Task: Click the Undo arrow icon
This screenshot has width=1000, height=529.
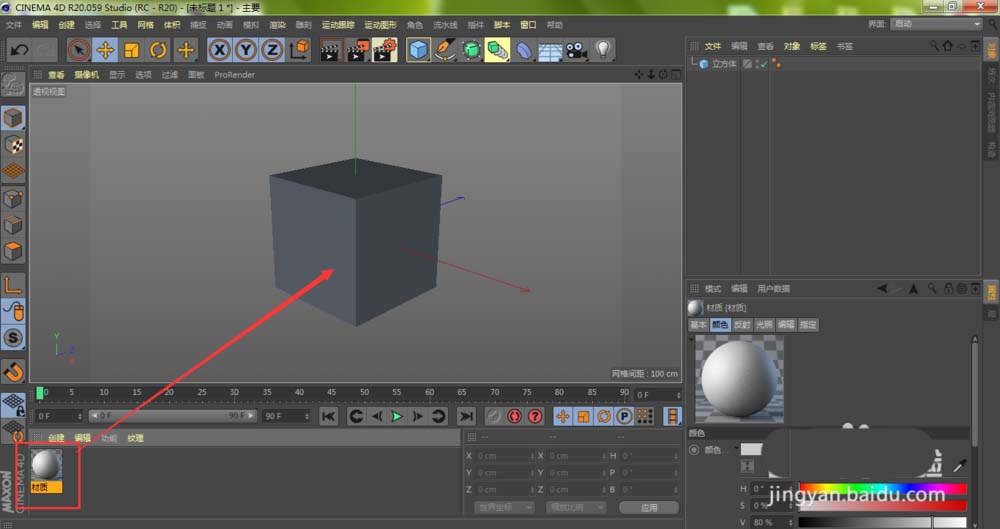Action: [x=19, y=49]
